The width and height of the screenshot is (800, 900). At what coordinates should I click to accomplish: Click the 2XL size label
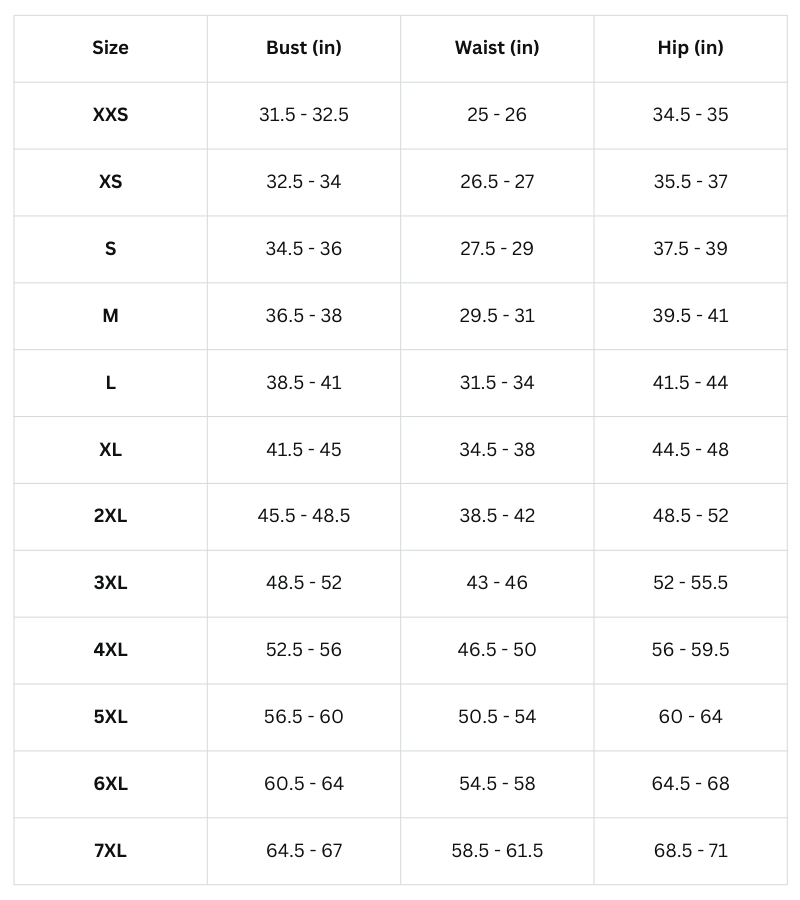[110, 516]
